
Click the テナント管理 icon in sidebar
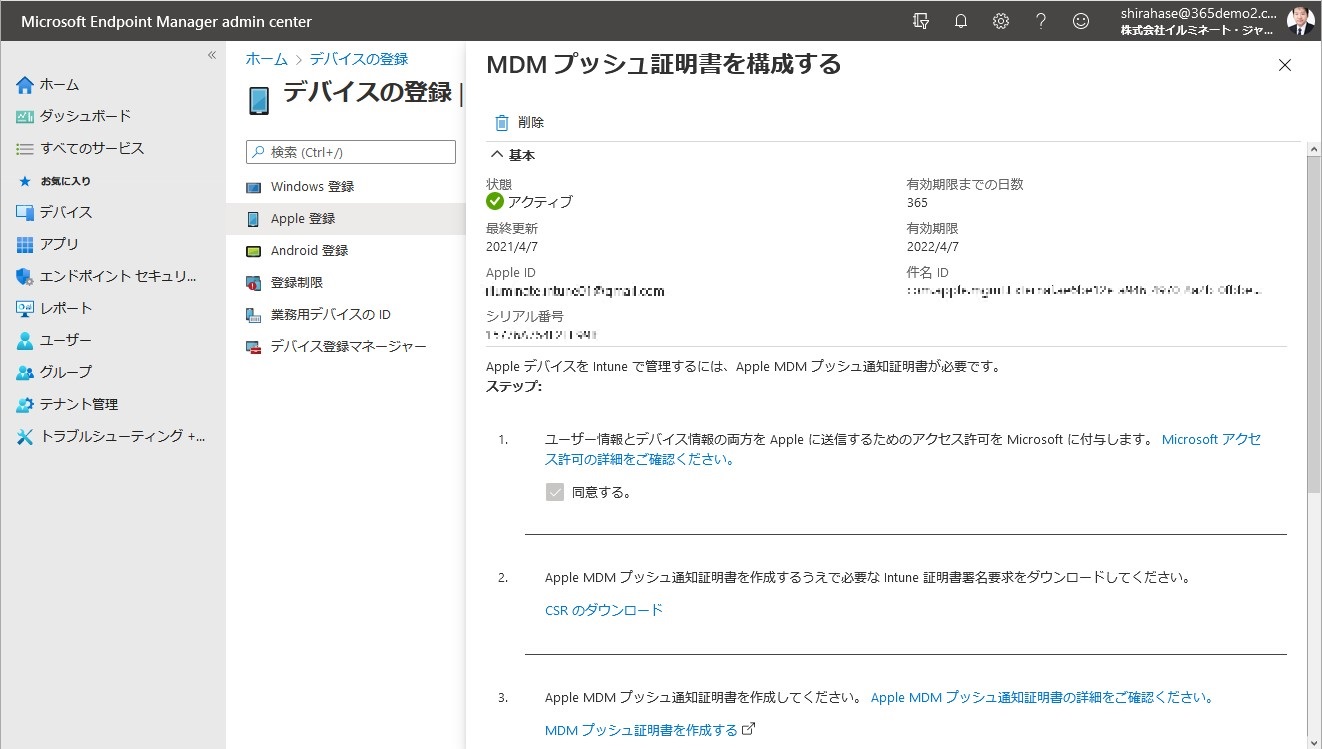25,405
